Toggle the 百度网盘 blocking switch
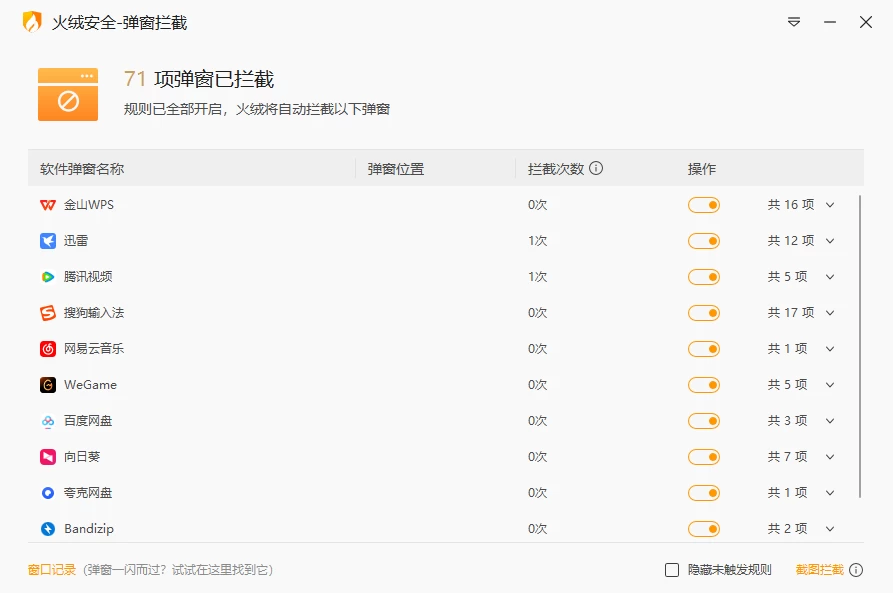The height and width of the screenshot is (593, 893). 704,420
